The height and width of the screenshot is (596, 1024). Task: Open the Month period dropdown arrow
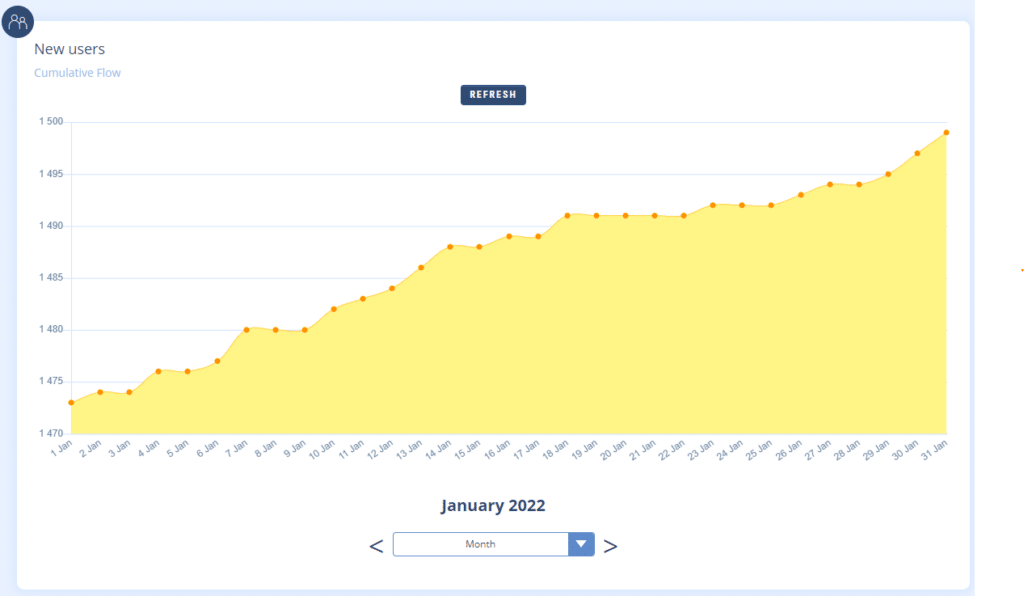tap(581, 544)
